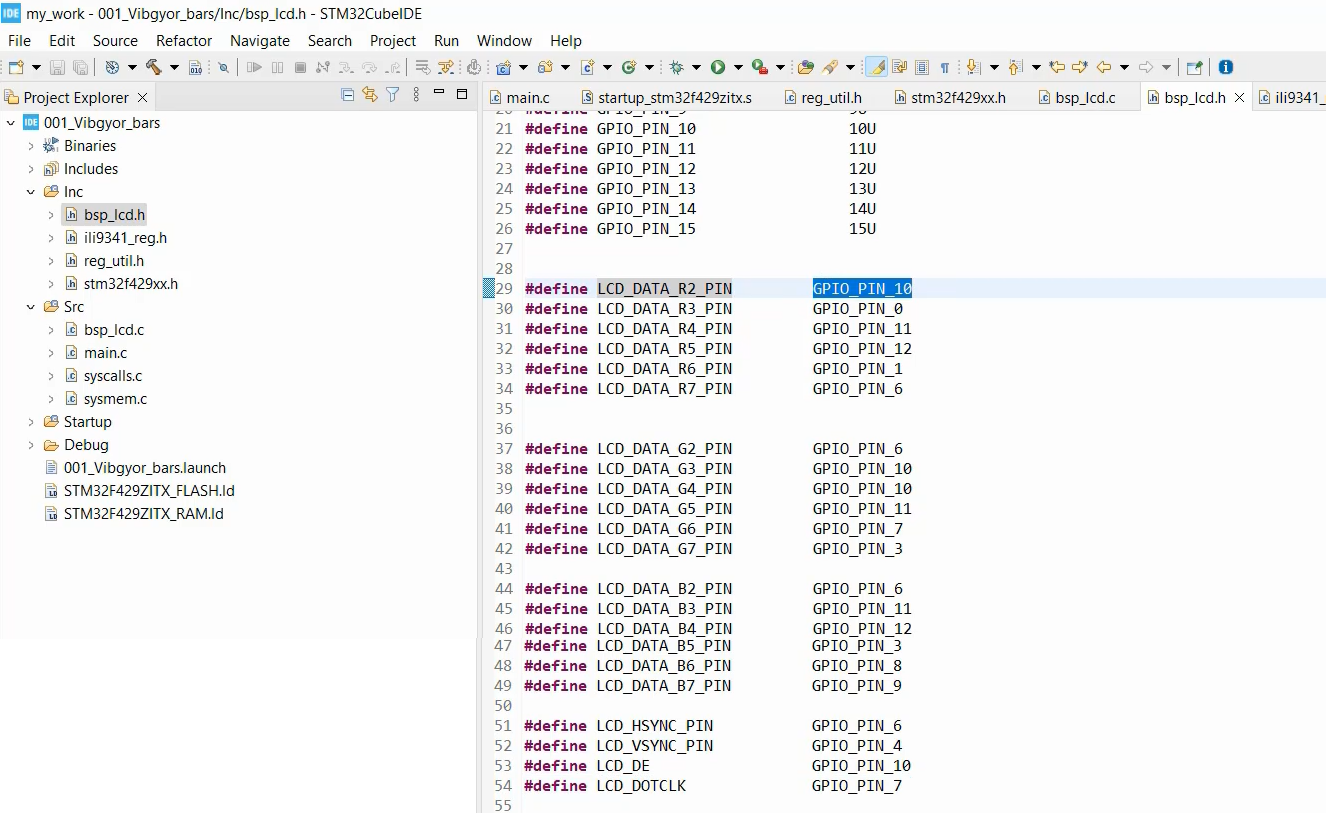Click the Run with external tools icon
This screenshot has width=1326, height=814.
click(759, 67)
